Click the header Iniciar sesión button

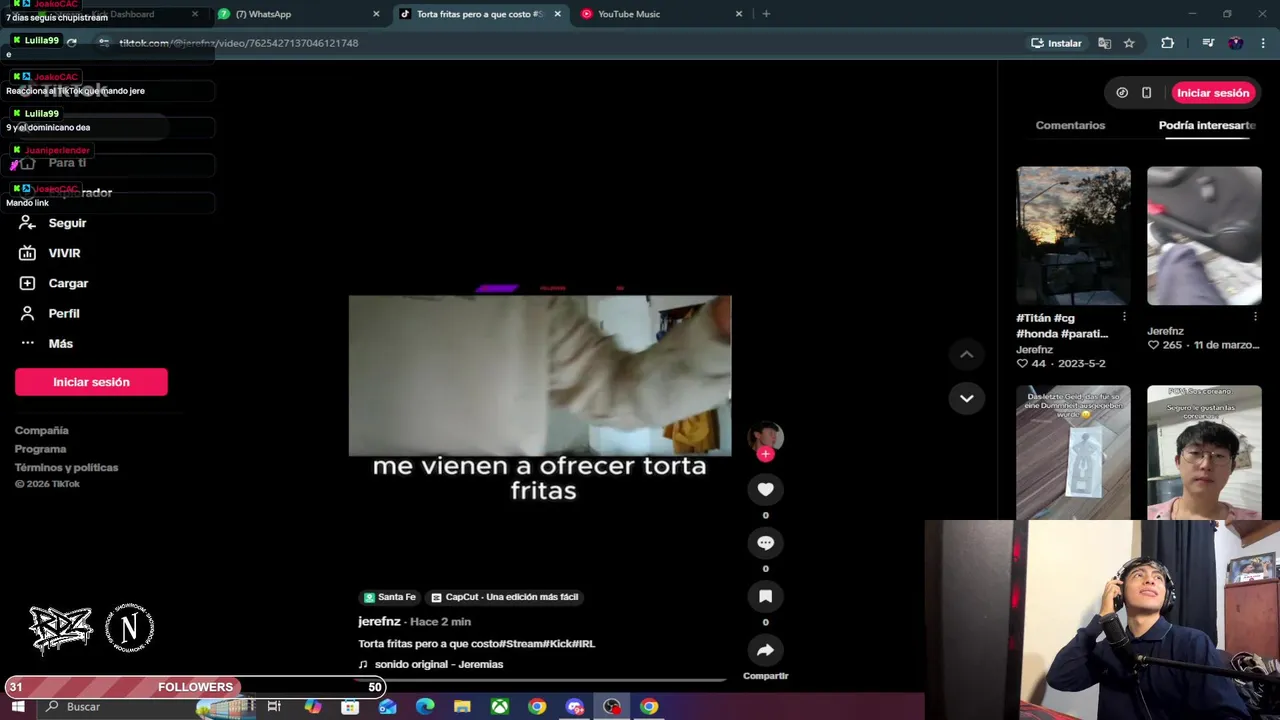coord(1213,93)
